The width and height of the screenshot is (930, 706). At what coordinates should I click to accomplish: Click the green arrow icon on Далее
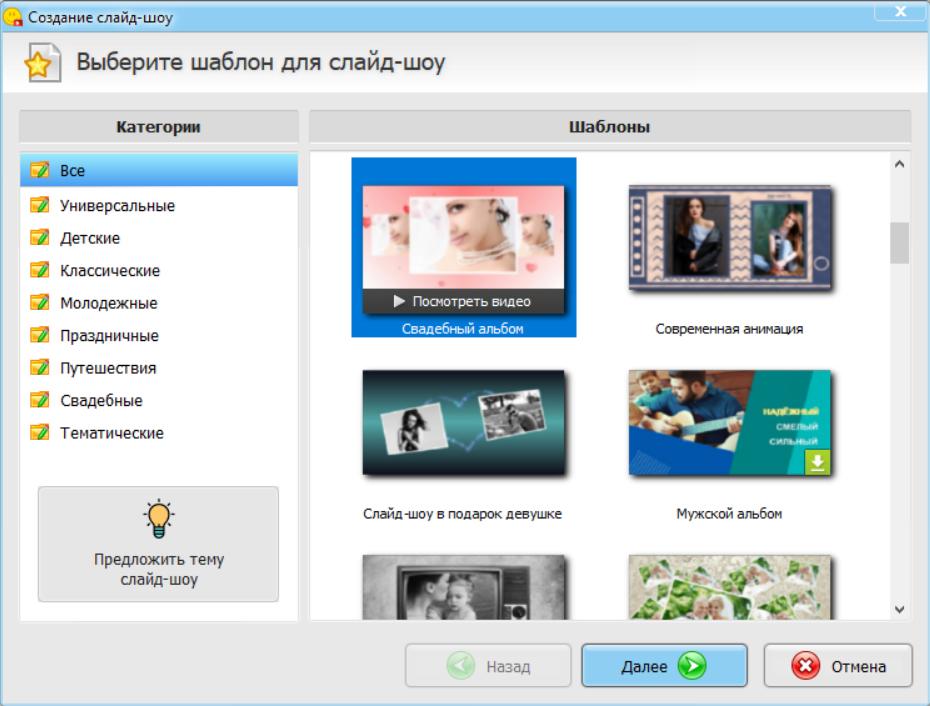tap(691, 666)
